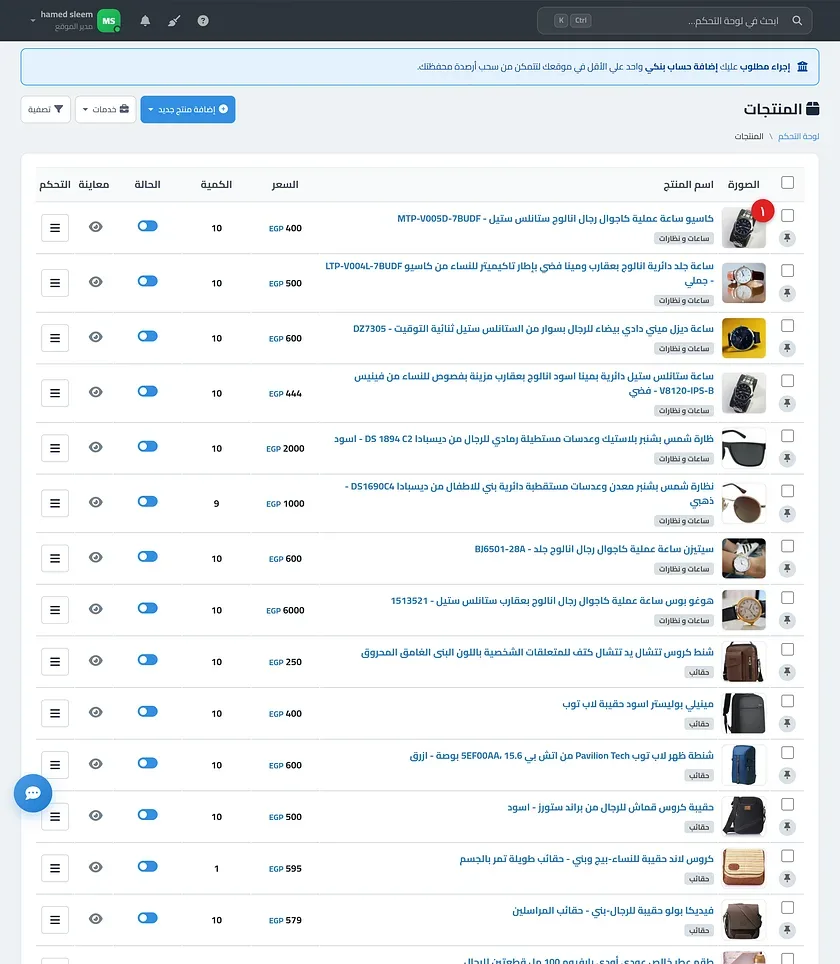Image resolution: width=840 pixels, height=964 pixels.
Task: Click the watches tag under DZ7305 watch
Action: tap(684, 349)
